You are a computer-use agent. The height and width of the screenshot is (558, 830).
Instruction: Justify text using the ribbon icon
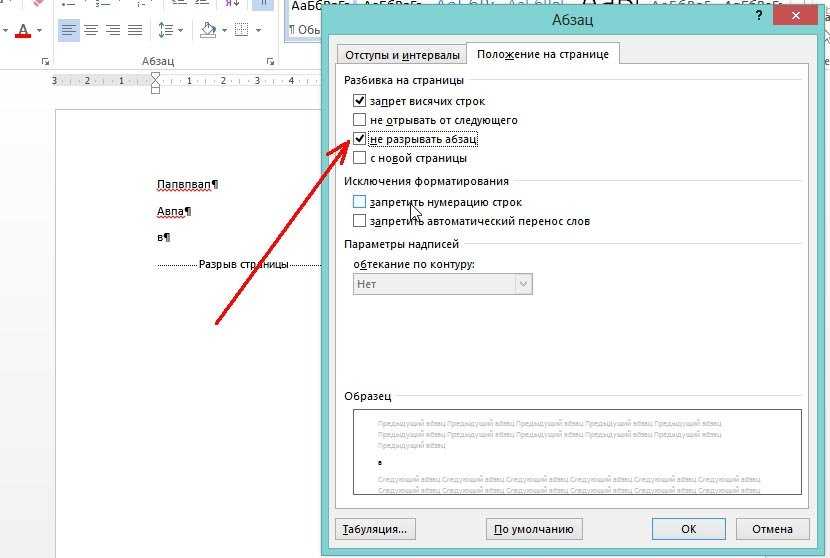point(135,30)
